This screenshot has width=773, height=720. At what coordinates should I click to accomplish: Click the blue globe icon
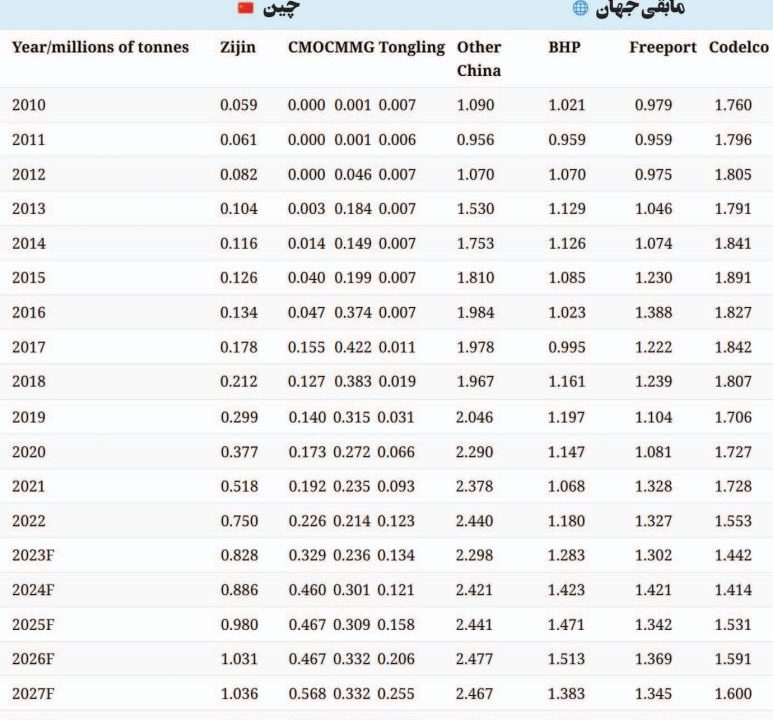click(x=580, y=8)
